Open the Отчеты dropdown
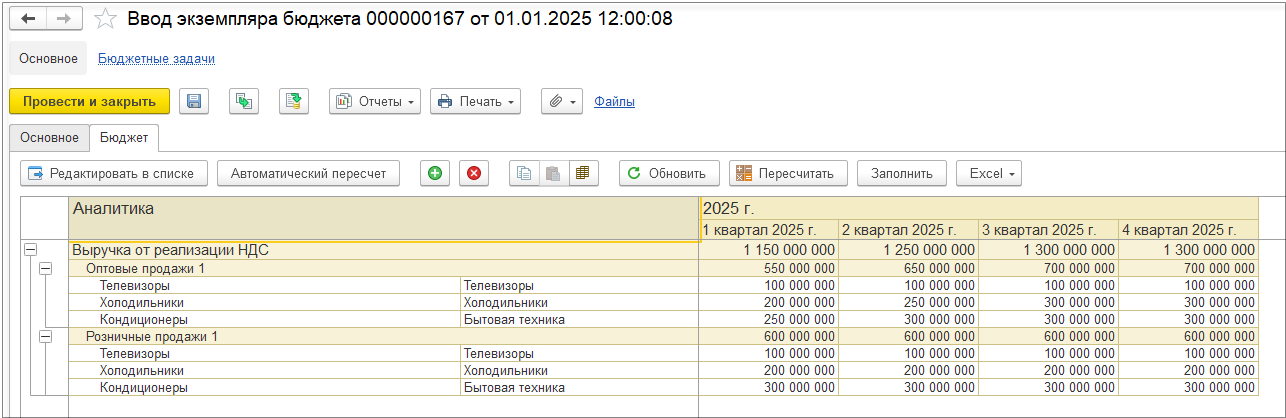Image resolution: width=1286 pixels, height=418 pixels. (x=375, y=101)
